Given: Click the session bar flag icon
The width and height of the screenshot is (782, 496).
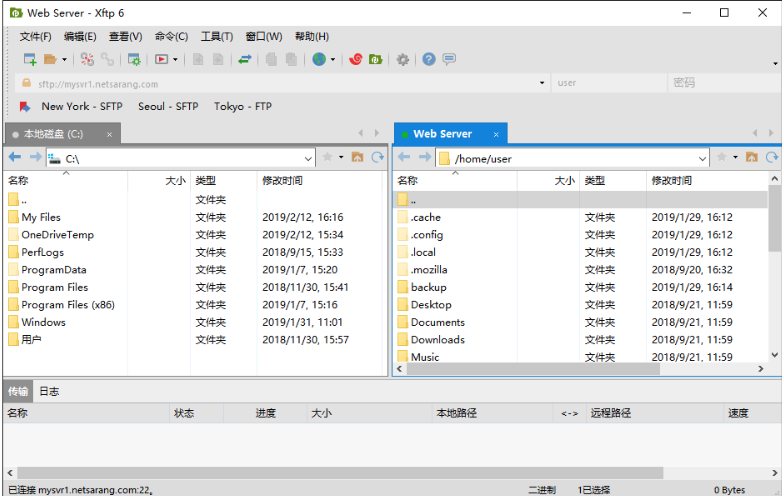Looking at the screenshot, I should [x=25, y=107].
